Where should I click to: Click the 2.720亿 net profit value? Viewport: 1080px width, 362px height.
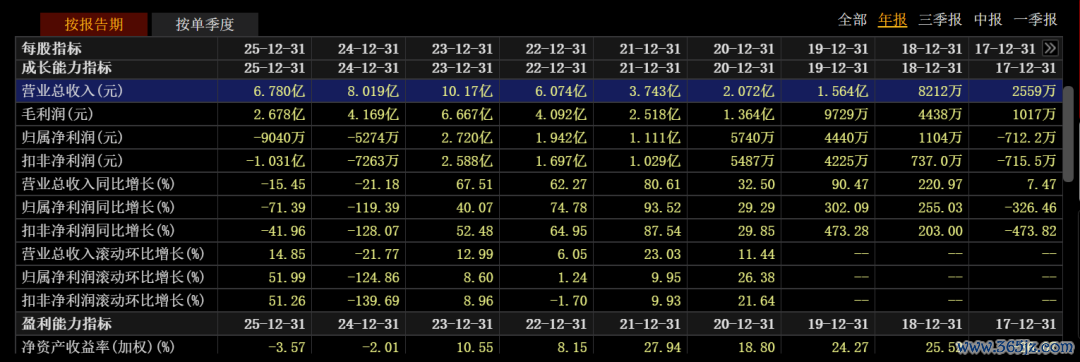pos(467,138)
